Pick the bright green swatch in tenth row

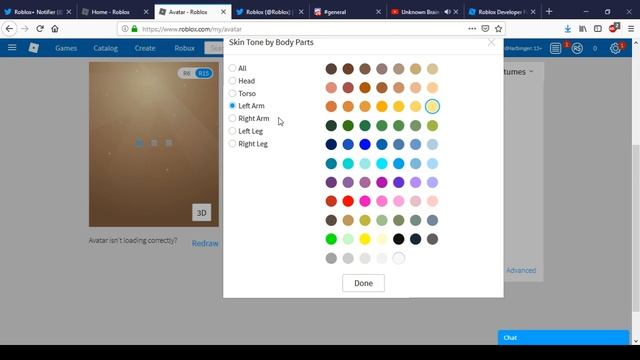point(331,239)
